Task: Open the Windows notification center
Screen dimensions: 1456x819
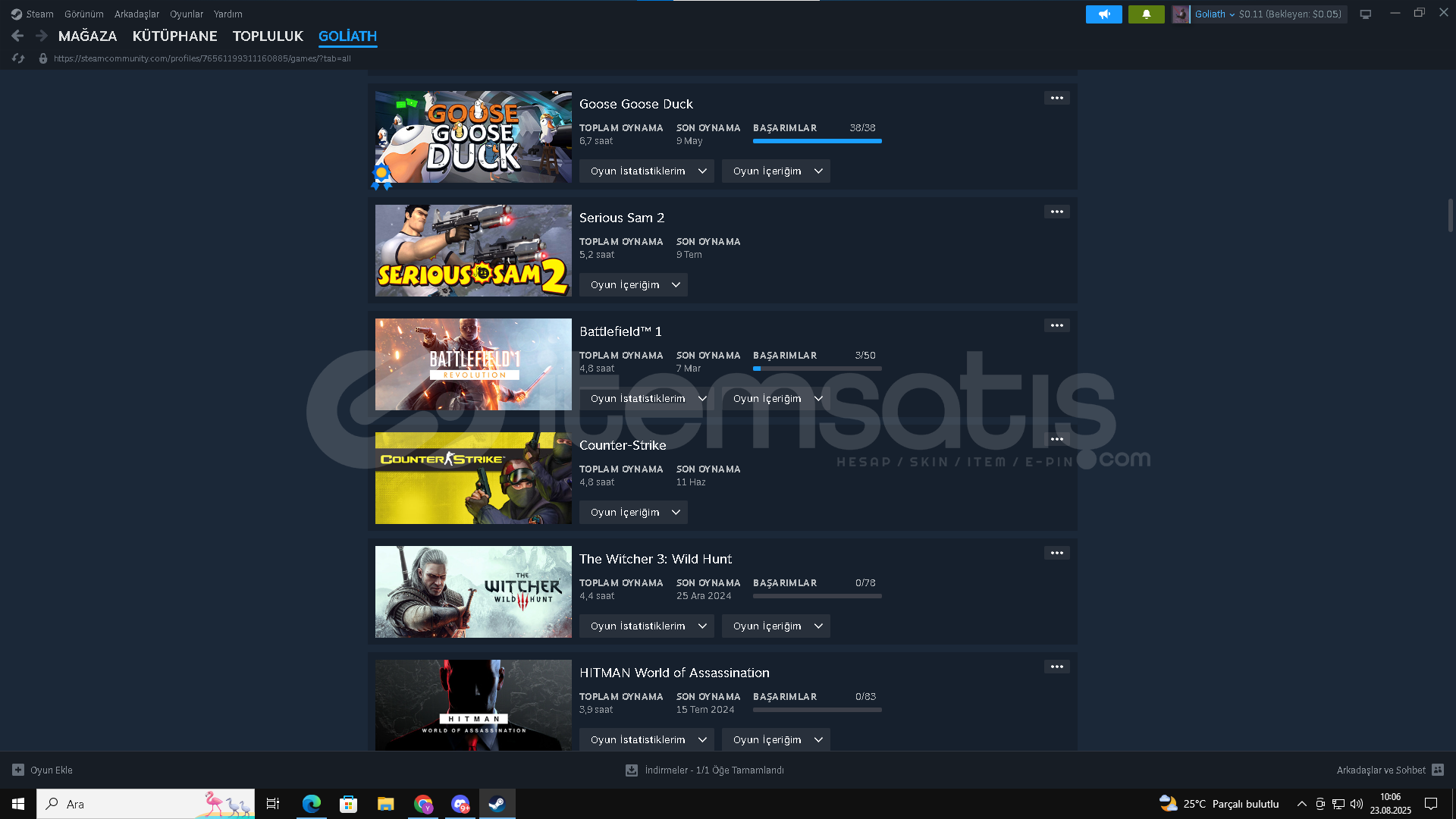Action: click(1431, 804)
